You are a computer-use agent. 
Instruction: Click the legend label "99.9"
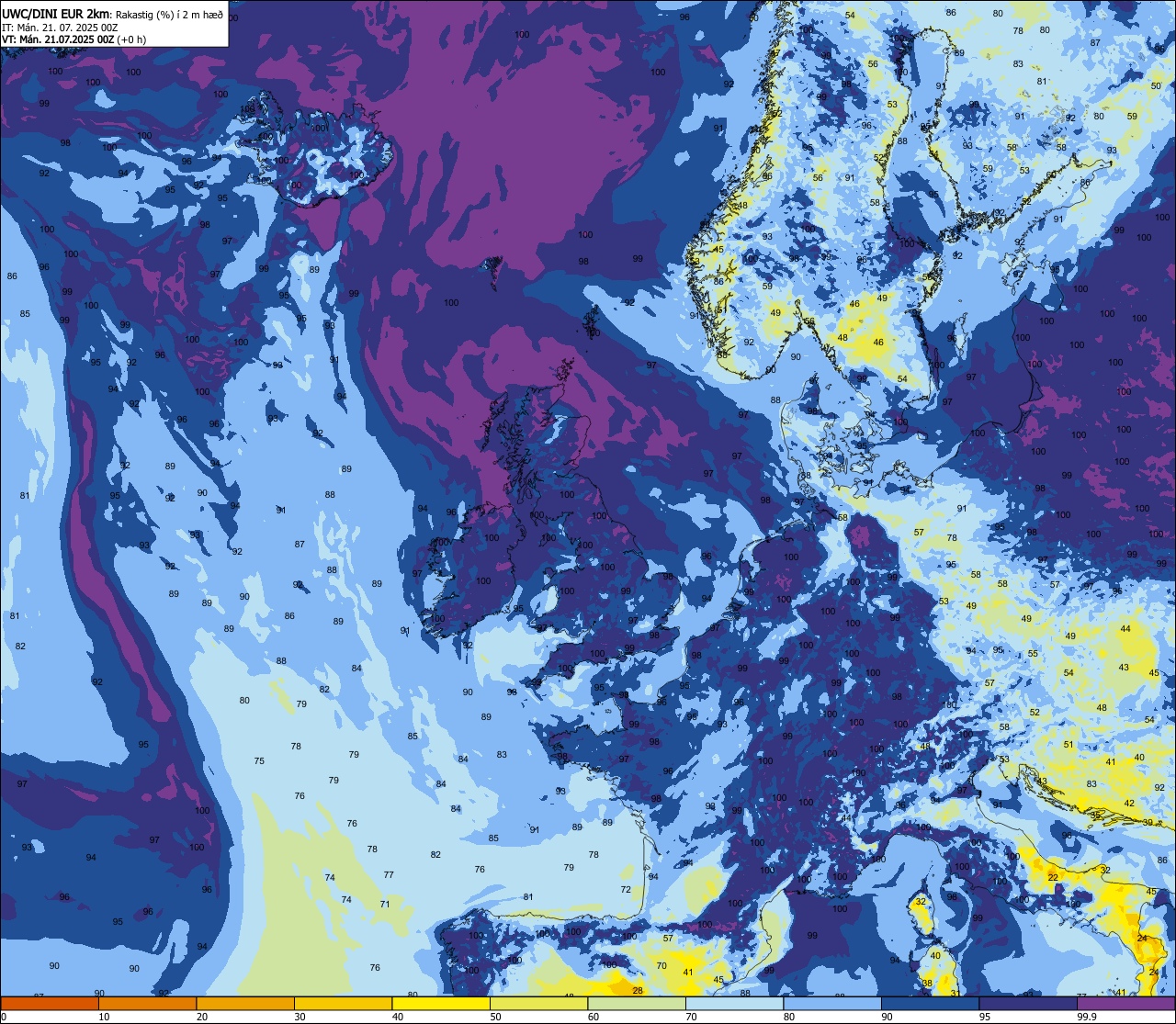[x=1087, y=1017]
